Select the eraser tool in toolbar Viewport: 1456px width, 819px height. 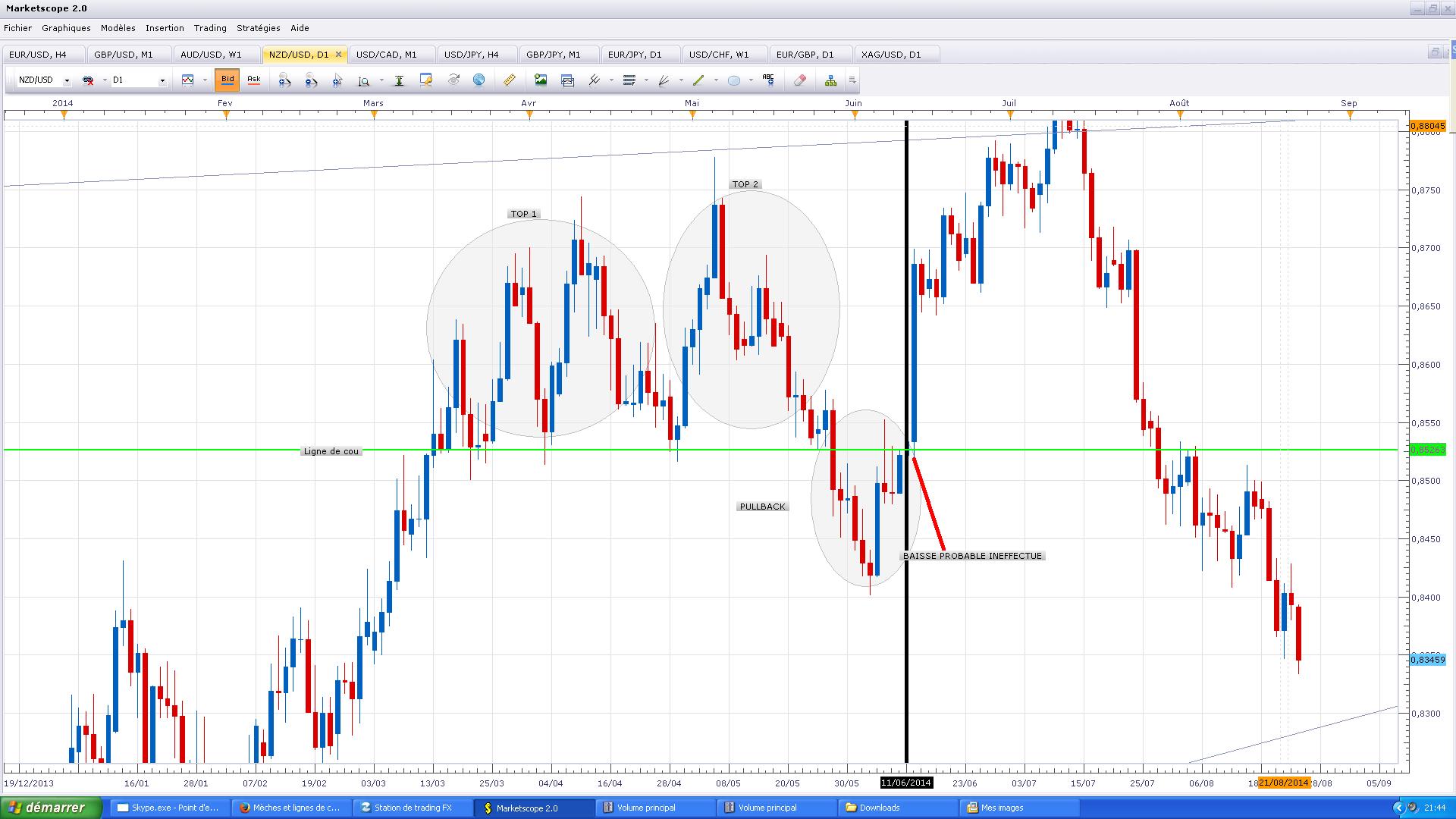tap(799, 80)
